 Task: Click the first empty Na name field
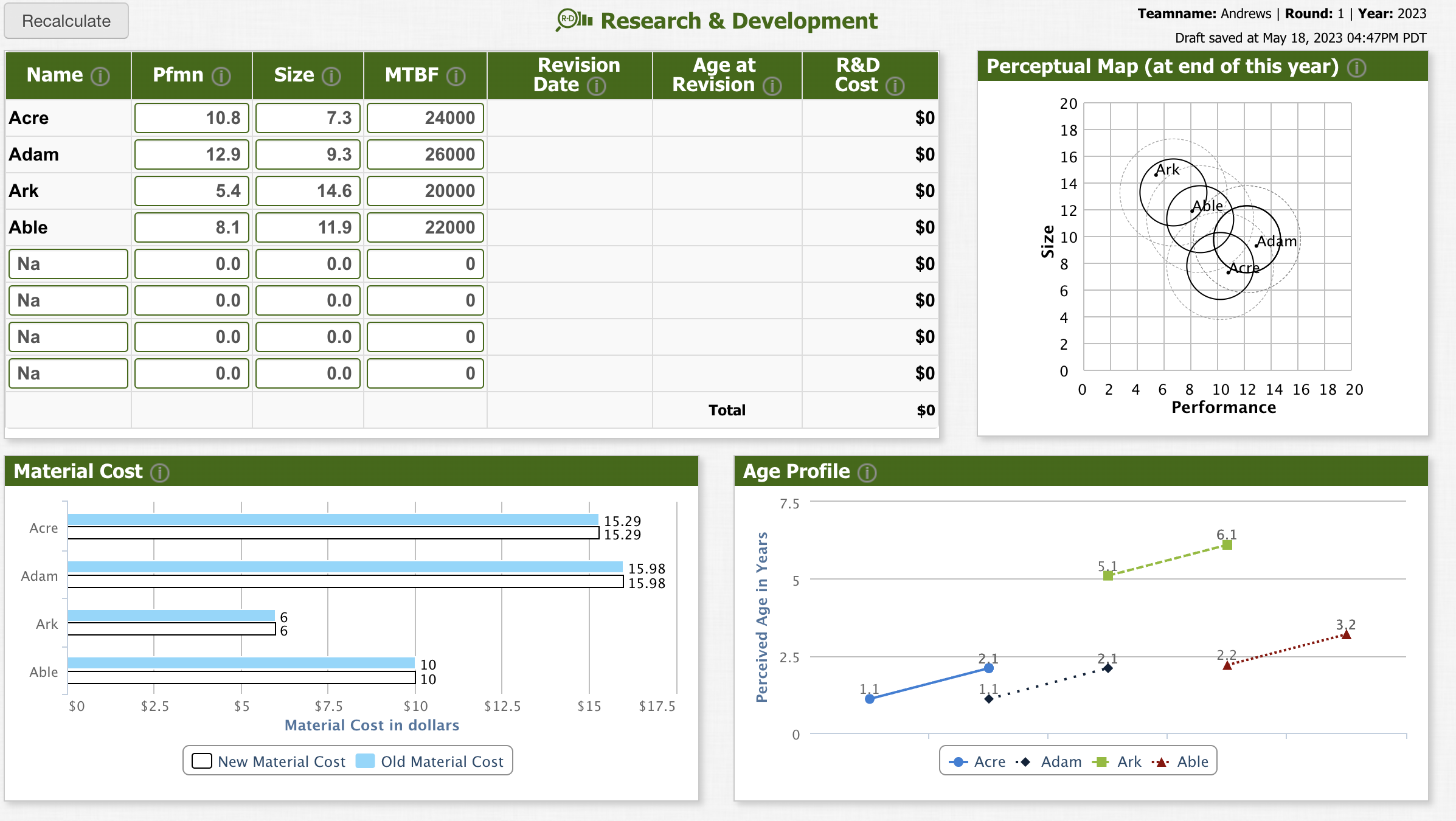(68, 264)
